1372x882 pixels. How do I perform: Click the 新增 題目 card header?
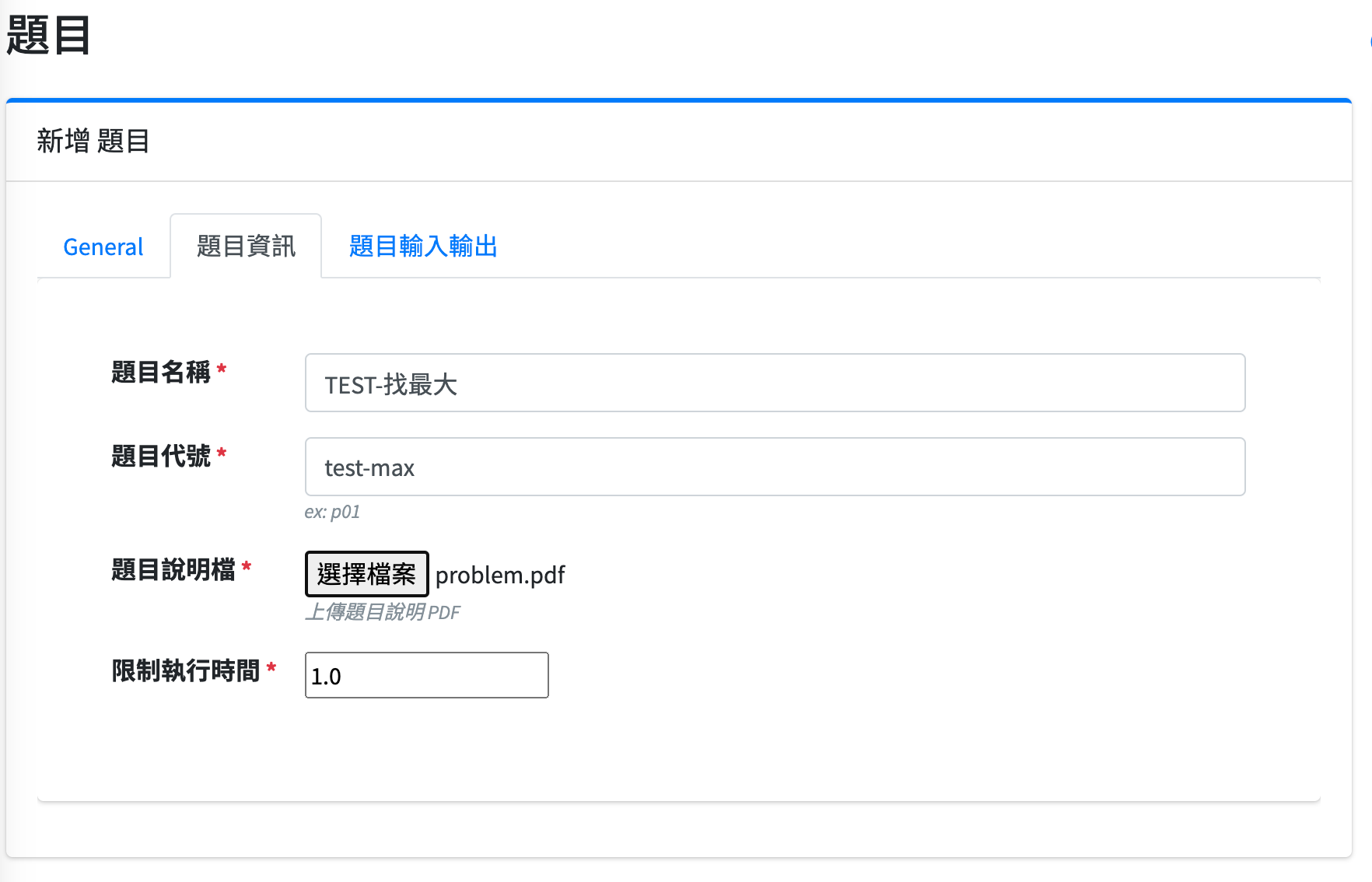[x=93, y=142]
